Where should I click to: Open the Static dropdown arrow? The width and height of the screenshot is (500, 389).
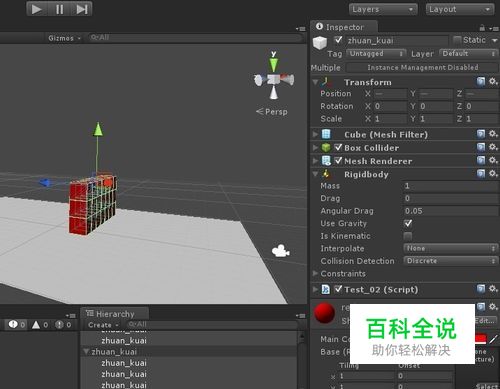(495, 41)
